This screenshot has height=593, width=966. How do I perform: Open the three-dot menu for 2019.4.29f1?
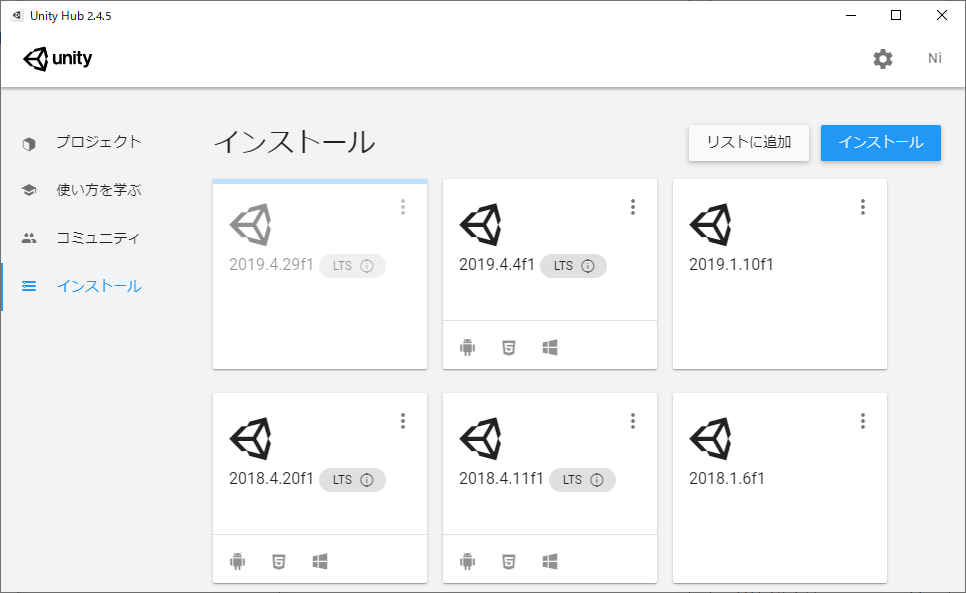coord(403,207)
